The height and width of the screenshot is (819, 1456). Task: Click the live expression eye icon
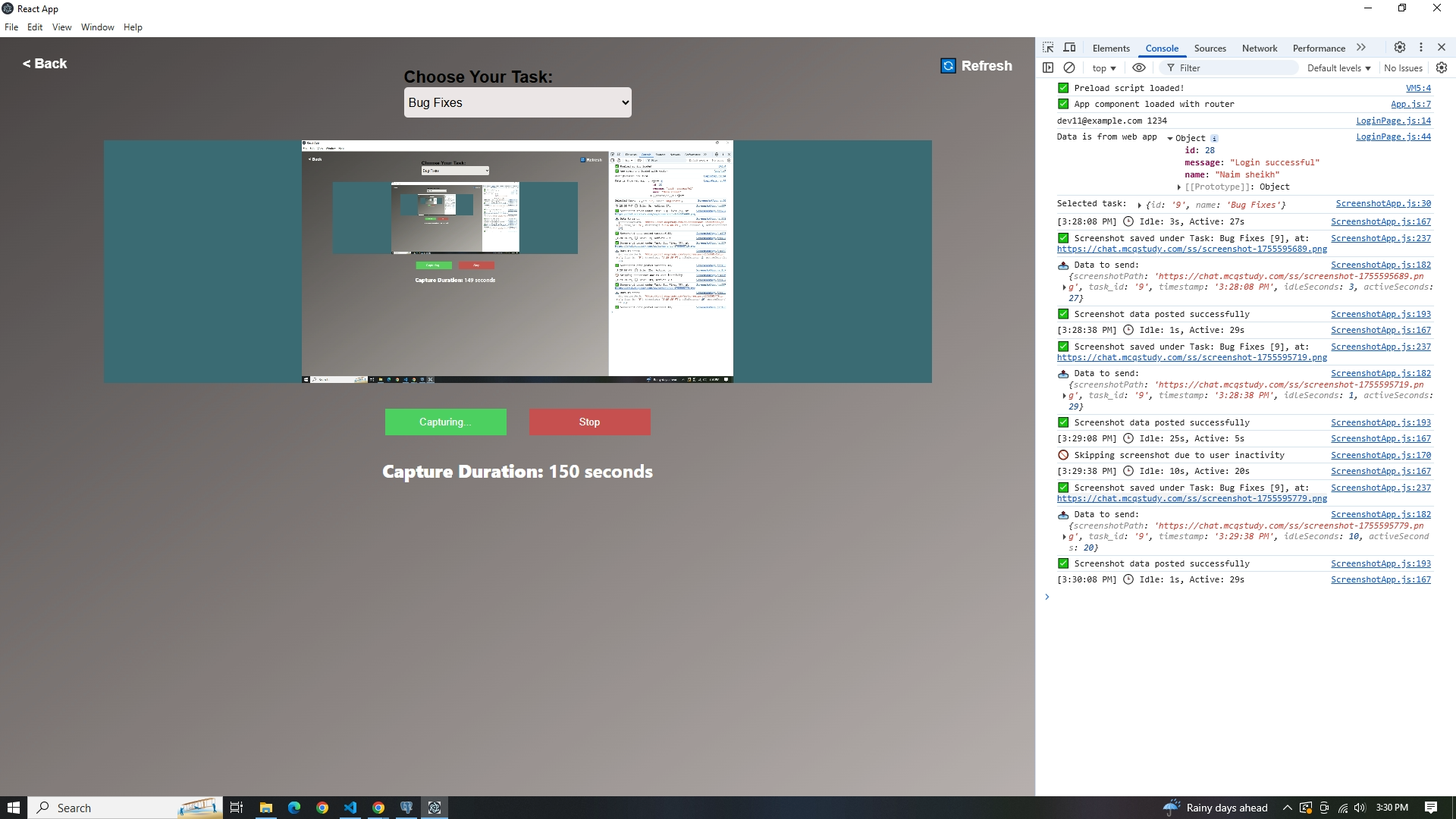click(1138, 67)
